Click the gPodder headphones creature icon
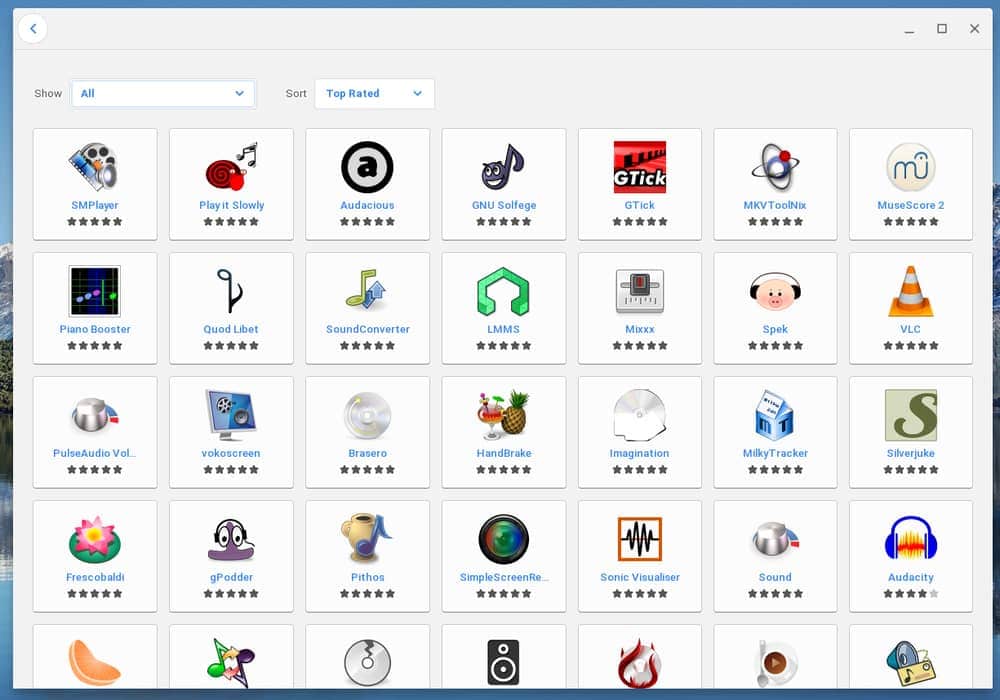 pos(231,539)
